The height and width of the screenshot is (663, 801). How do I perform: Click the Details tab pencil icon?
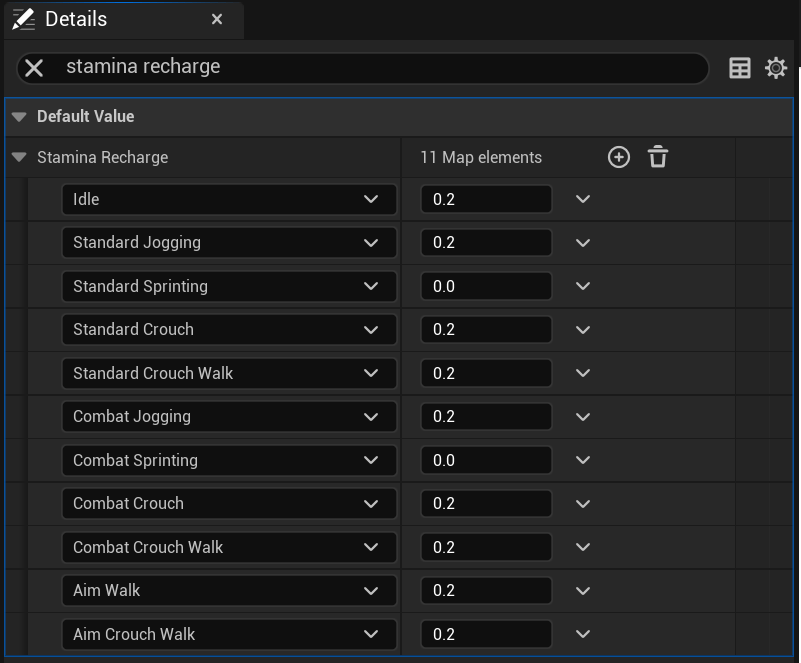point(23,19)
